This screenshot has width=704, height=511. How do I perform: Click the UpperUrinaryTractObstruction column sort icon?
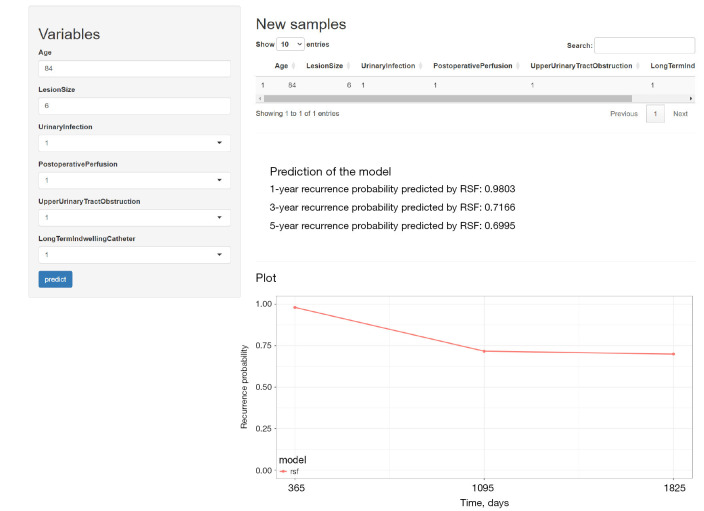pyautogui.click(x=638, y=66)
